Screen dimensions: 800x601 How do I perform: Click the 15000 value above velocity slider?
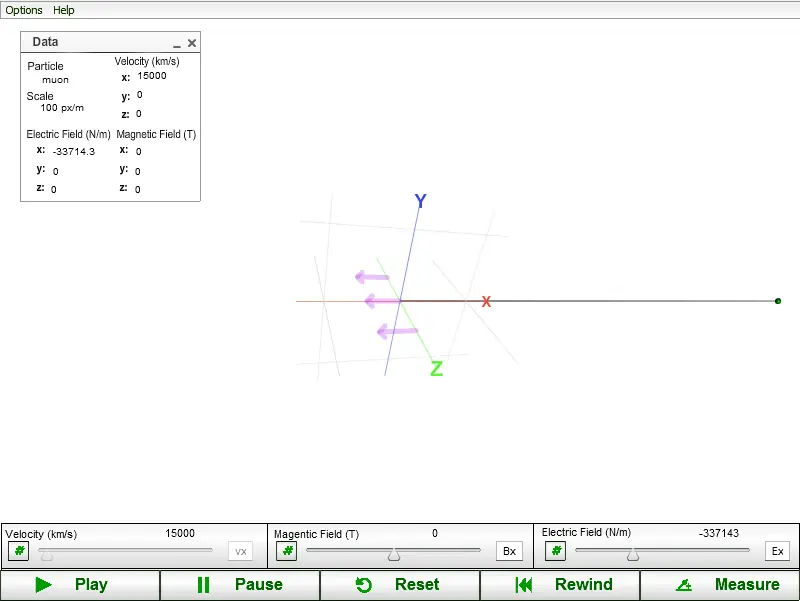click(180, 533)
